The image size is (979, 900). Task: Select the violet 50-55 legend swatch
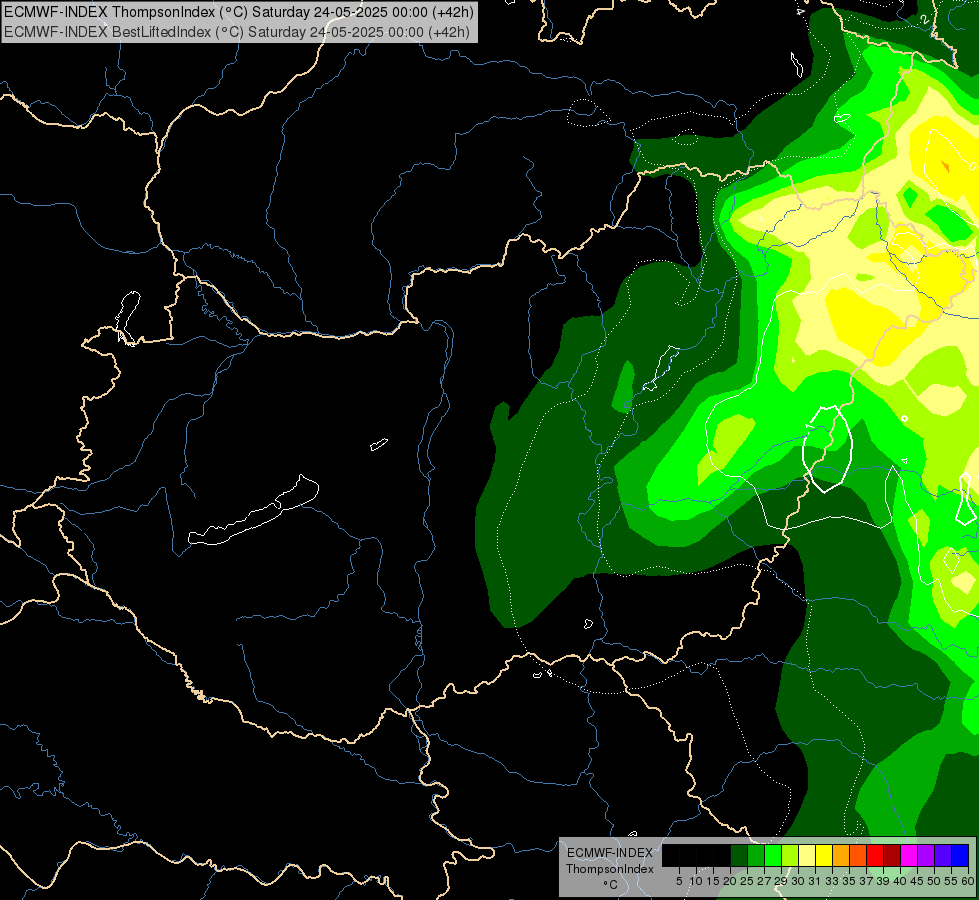tap(943, 855)
